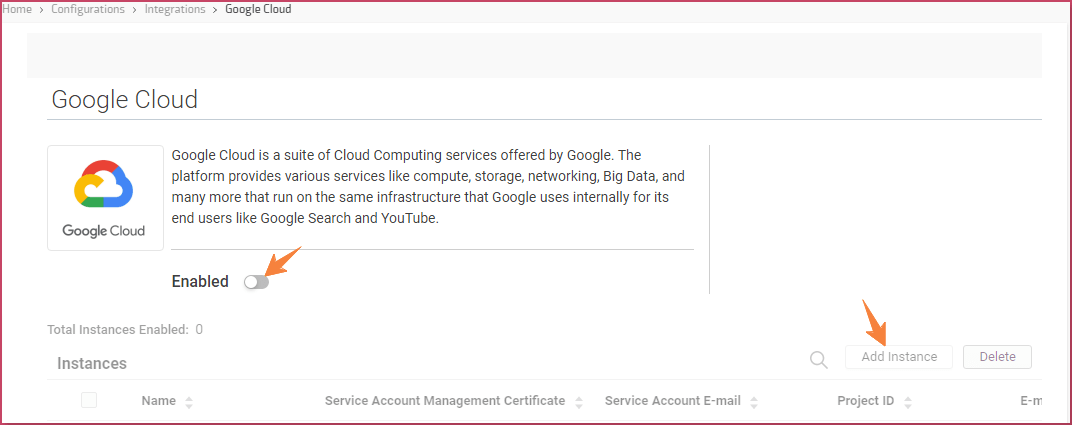Open Configurations breadcrumb link
The height and width of the screenshot is (425, 1072).
88,9
